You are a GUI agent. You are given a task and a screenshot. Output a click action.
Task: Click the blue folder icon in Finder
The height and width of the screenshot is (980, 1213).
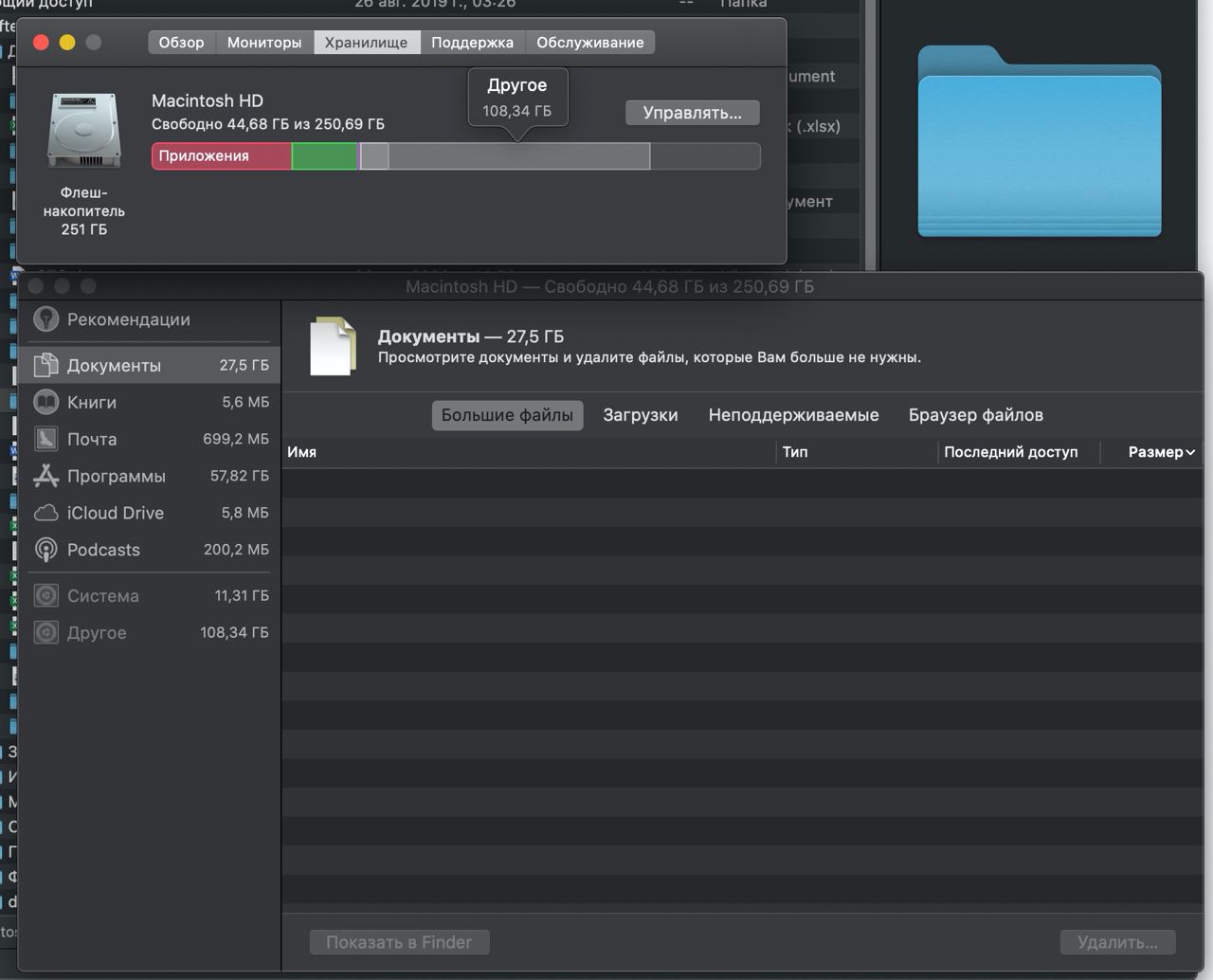(x=1040, y=140)
